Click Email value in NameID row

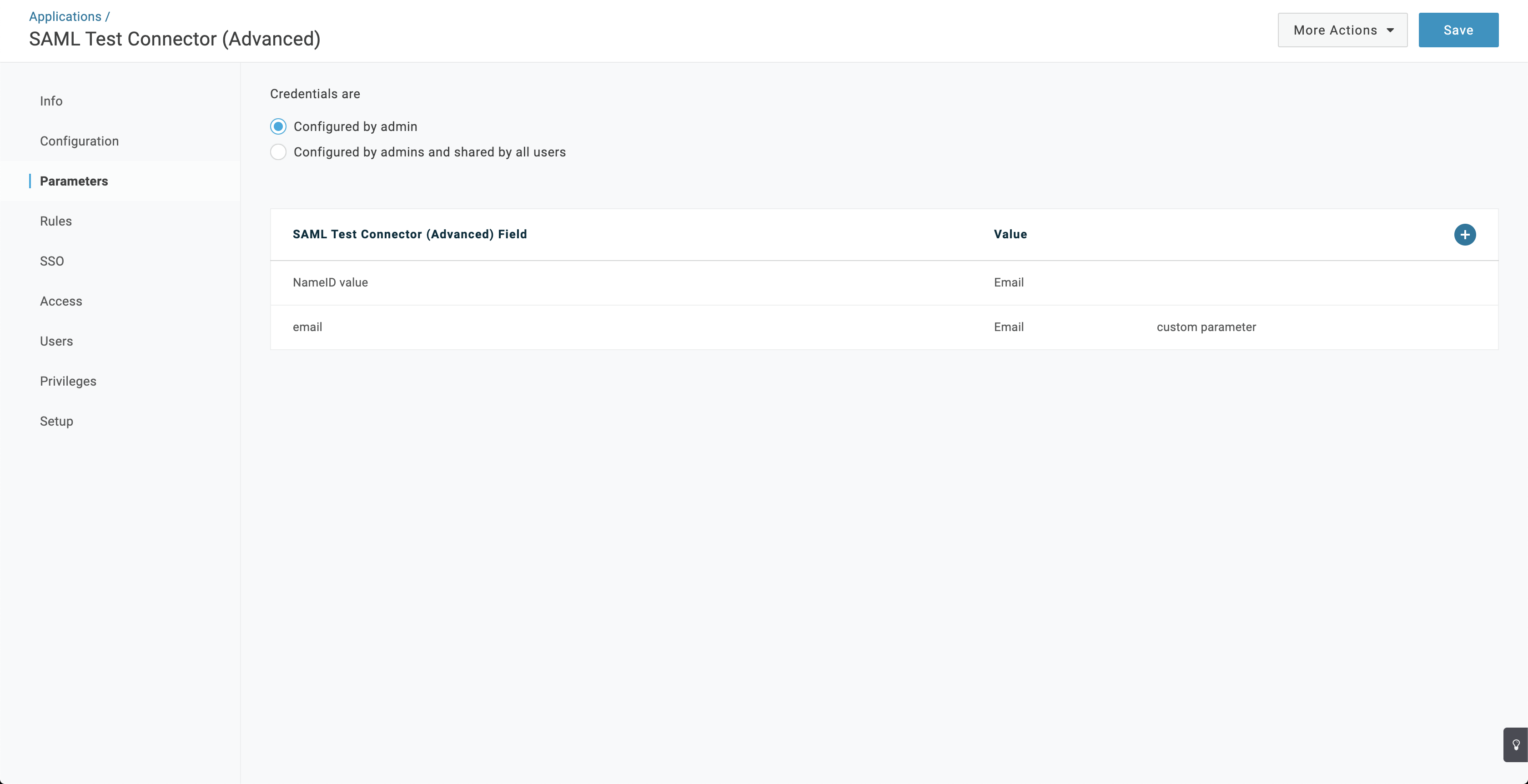1008,283
